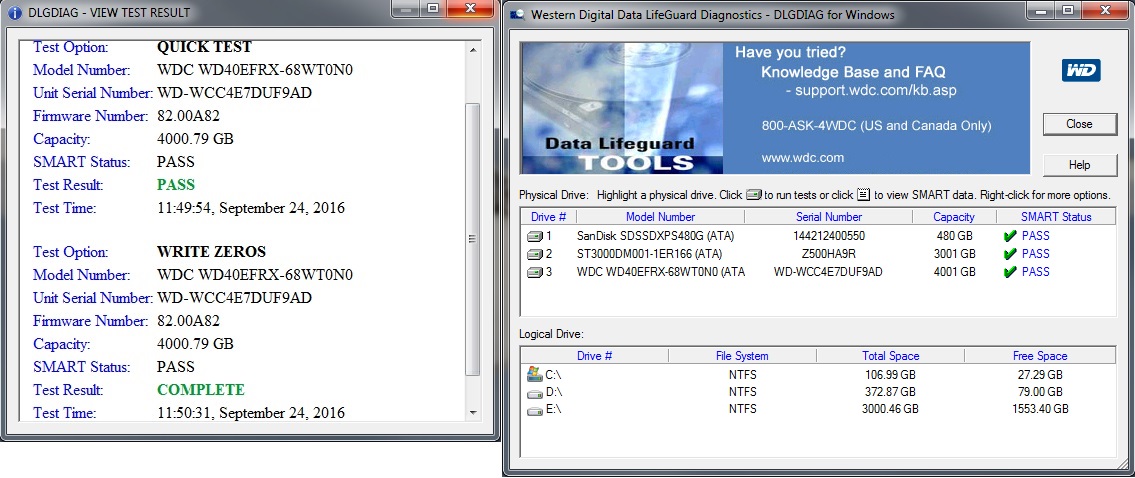
Task: Click 79.00 GB free space value
Action: 1040,393
